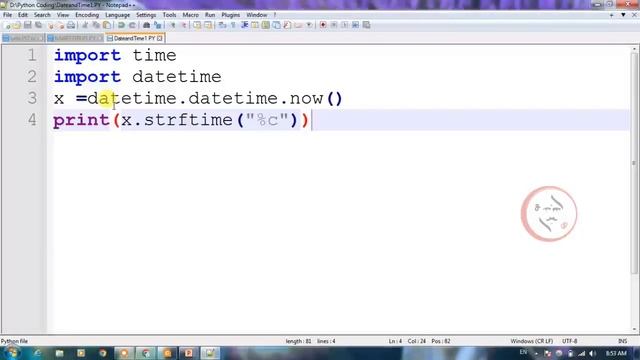The width and height of the screenshot is (640, 360).
Task: Open the View menu
Action: pyautogui.click(x=63, y=15)
